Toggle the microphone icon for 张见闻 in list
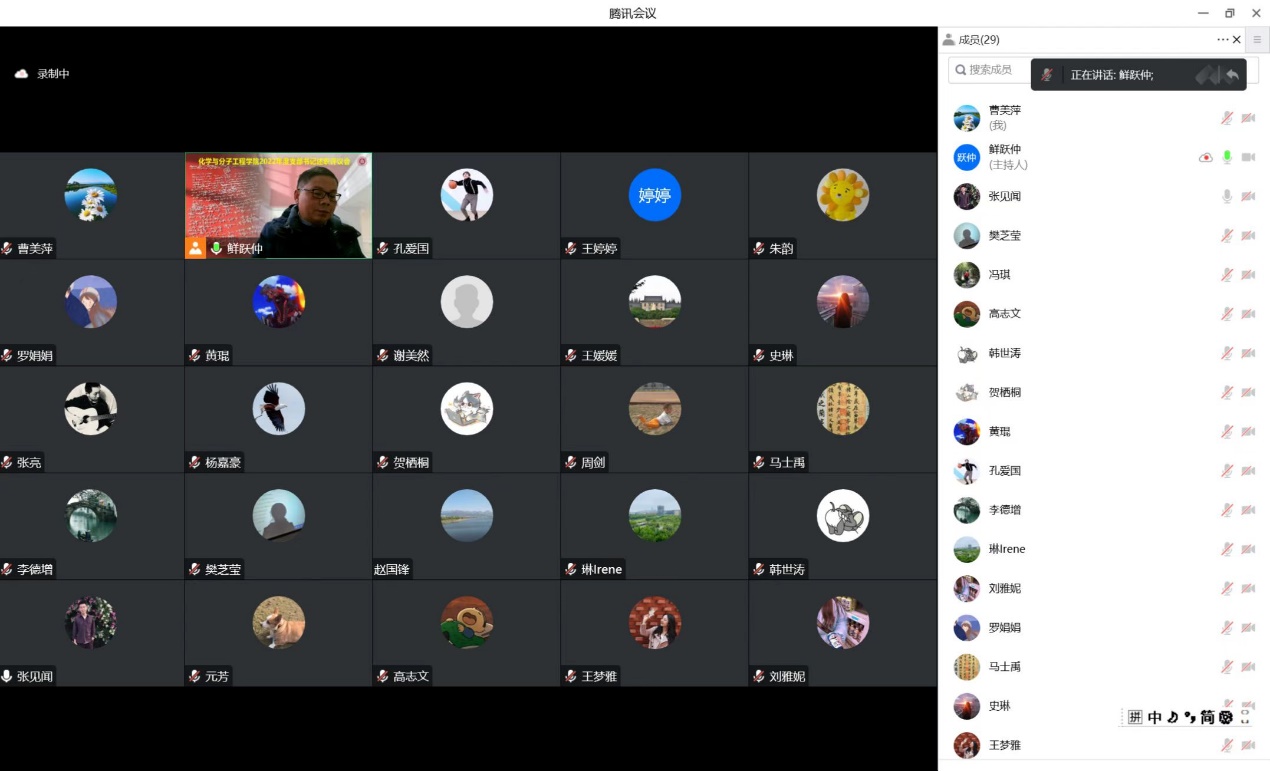The image size is (1270, 771). (1227, 197)
